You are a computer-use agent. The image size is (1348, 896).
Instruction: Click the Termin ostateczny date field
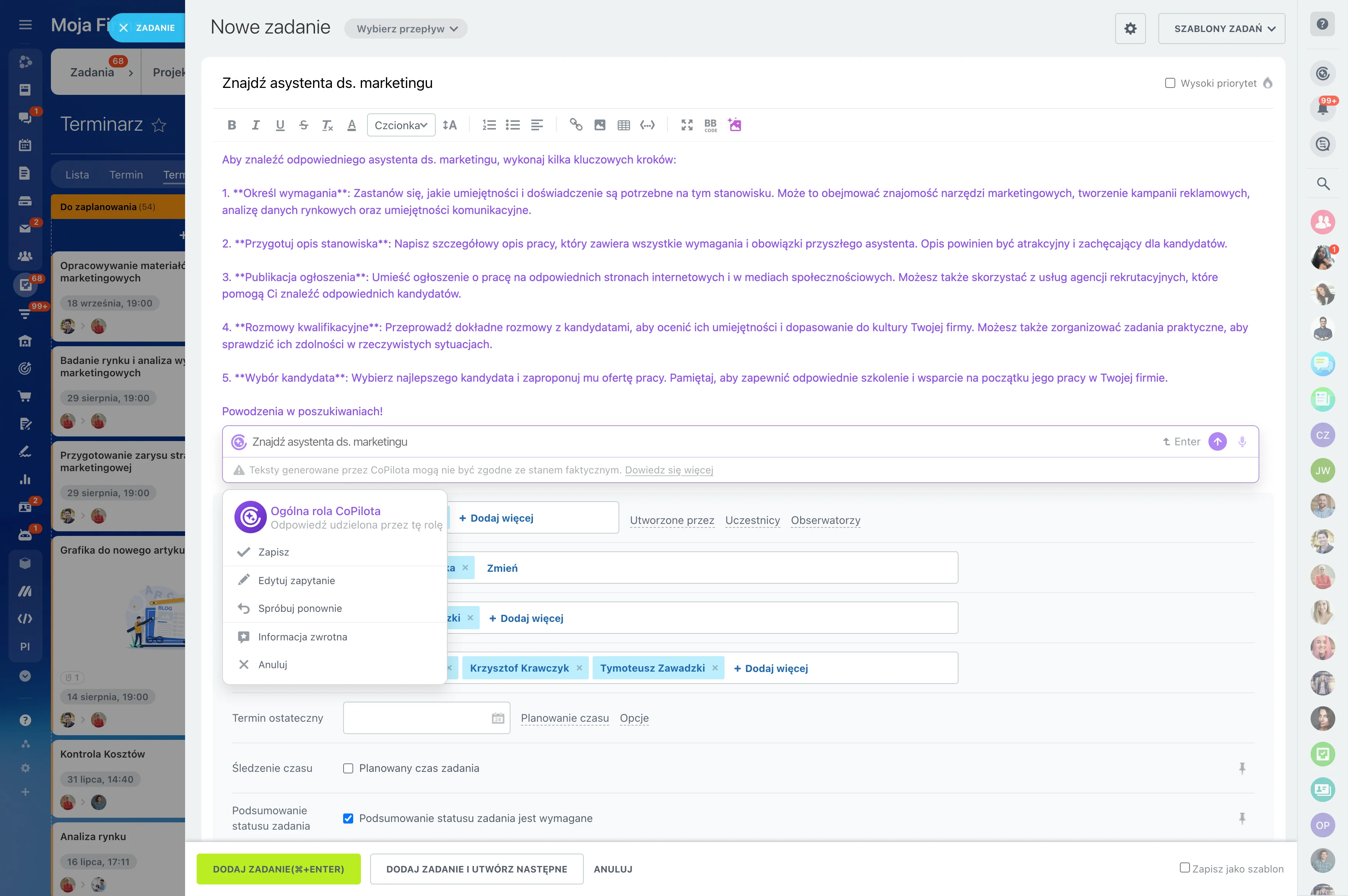click(x=426, y=718)
